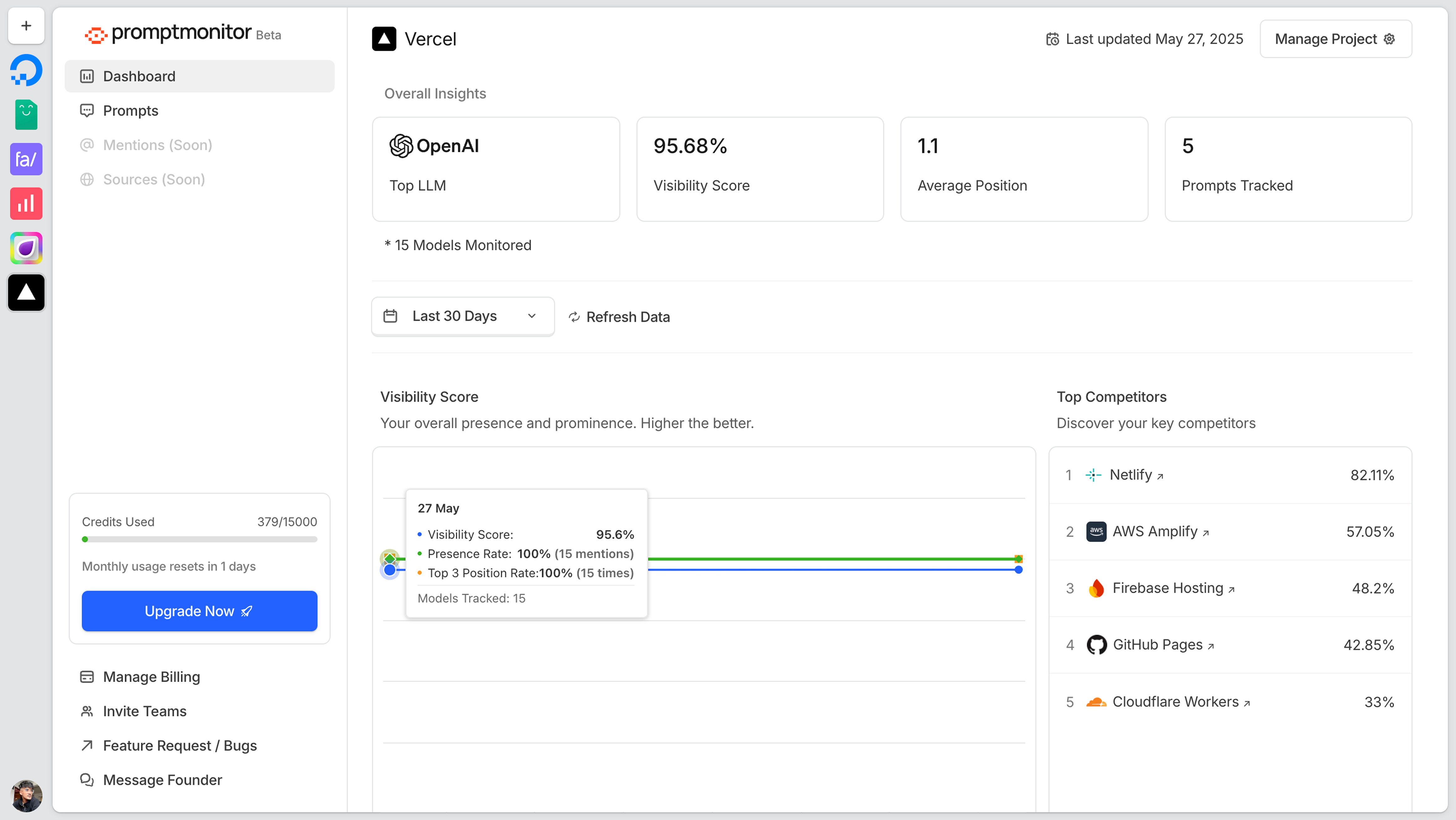Click the Upgrade Now button

coord(199,611)
